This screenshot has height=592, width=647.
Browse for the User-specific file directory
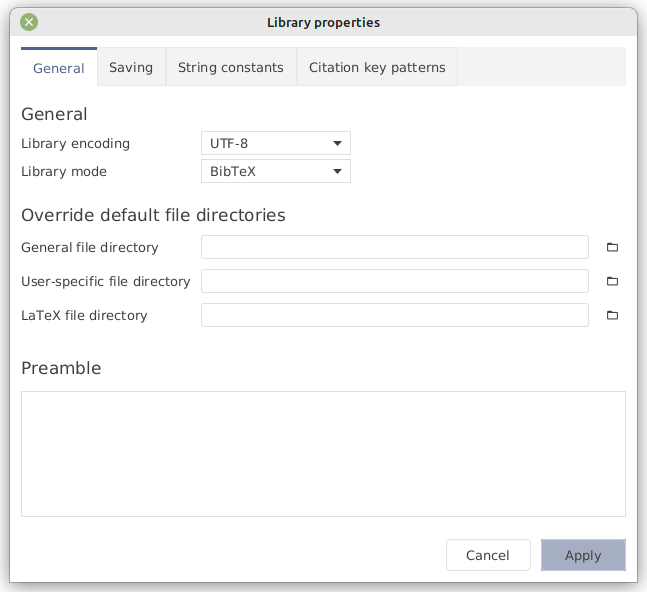tap(613, 281)
